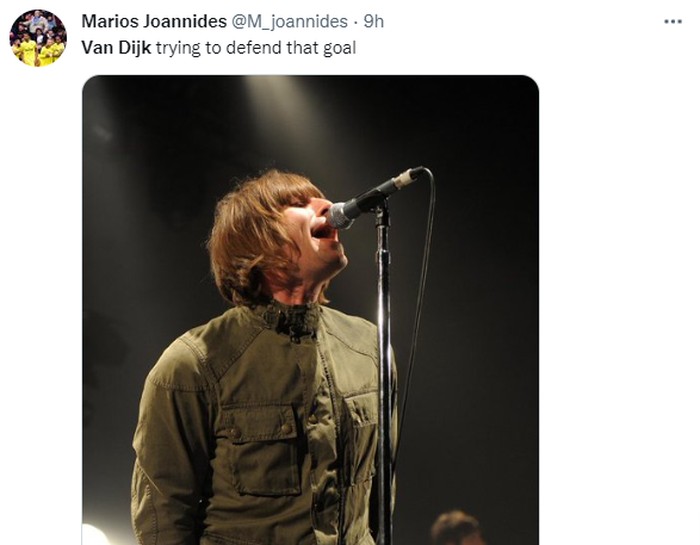This screenshot has width=700, height=545.
Task: Select the tweet text 'trying to defend that goal'
Action: [x=256, y=48]
